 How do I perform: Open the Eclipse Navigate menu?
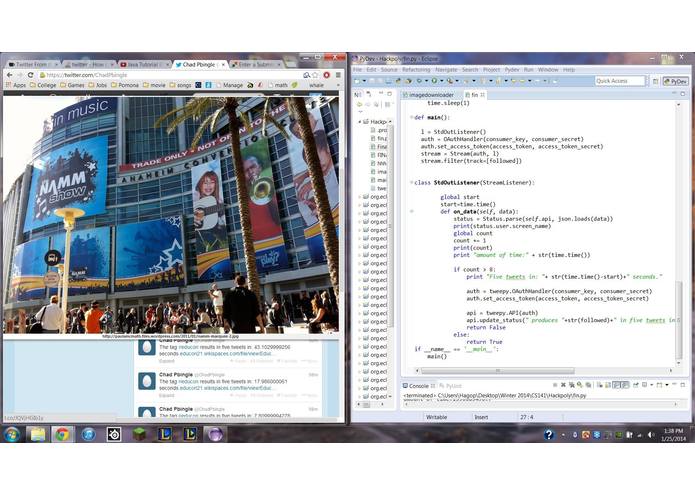(x=446, y=70)
